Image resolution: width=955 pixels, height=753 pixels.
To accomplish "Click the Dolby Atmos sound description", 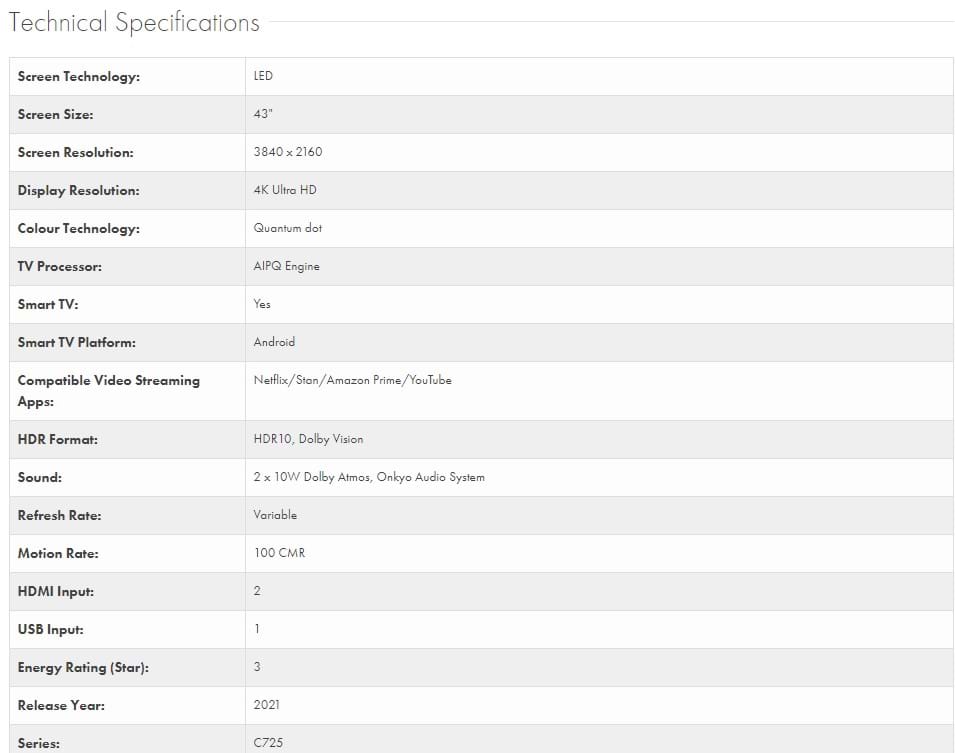I will tap(369, 477).
